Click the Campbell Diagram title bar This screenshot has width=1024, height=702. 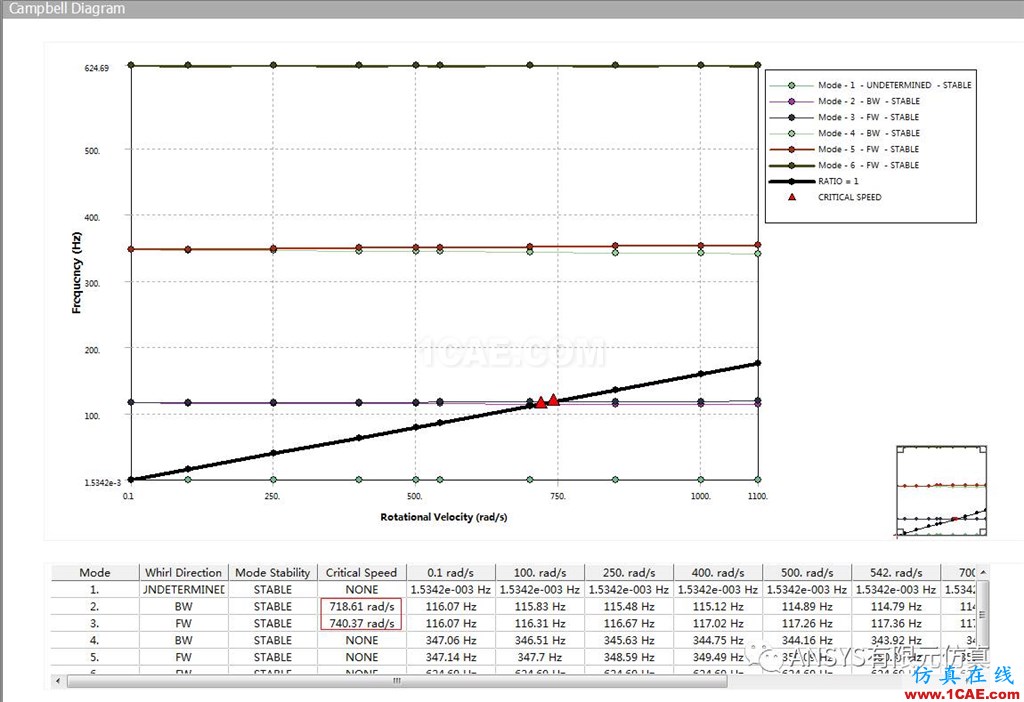pyautogui.click(x=512, y=8)
